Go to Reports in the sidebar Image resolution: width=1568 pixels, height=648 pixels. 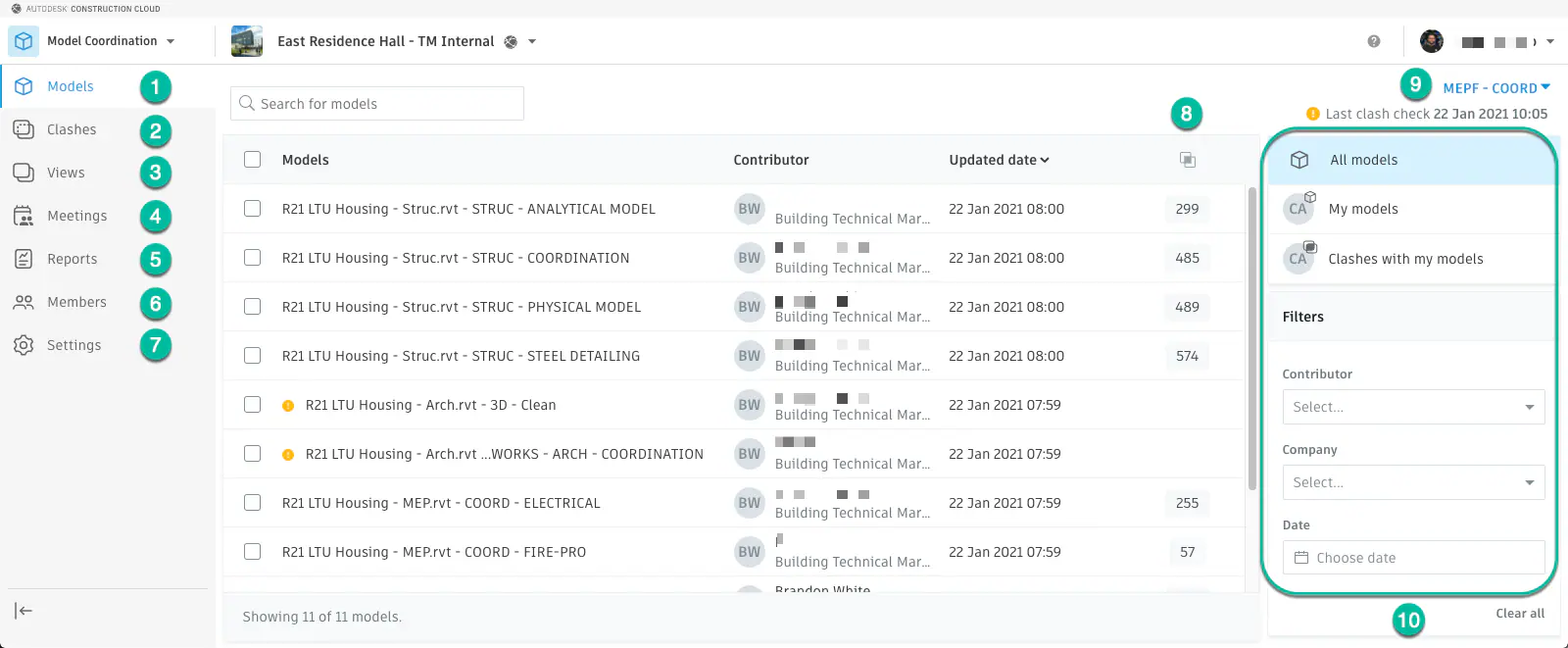(73, 259)
